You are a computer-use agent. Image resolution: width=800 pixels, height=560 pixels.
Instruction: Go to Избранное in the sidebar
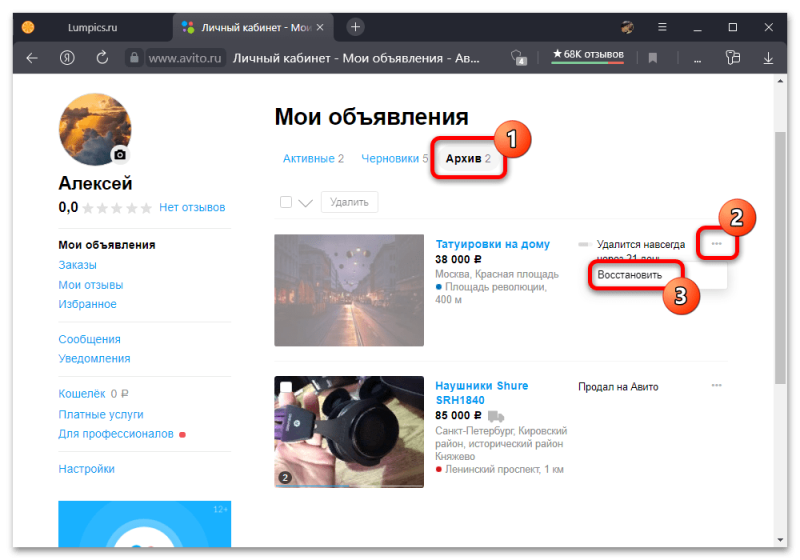[87, 304]
